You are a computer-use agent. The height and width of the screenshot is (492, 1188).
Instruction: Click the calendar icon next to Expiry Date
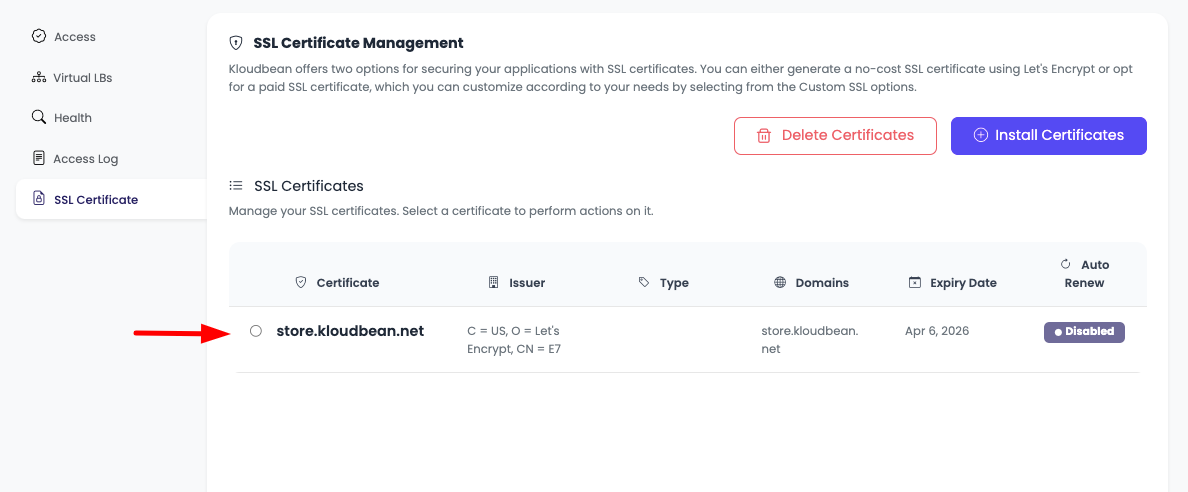pyautogui.click(x=914, y=283)
